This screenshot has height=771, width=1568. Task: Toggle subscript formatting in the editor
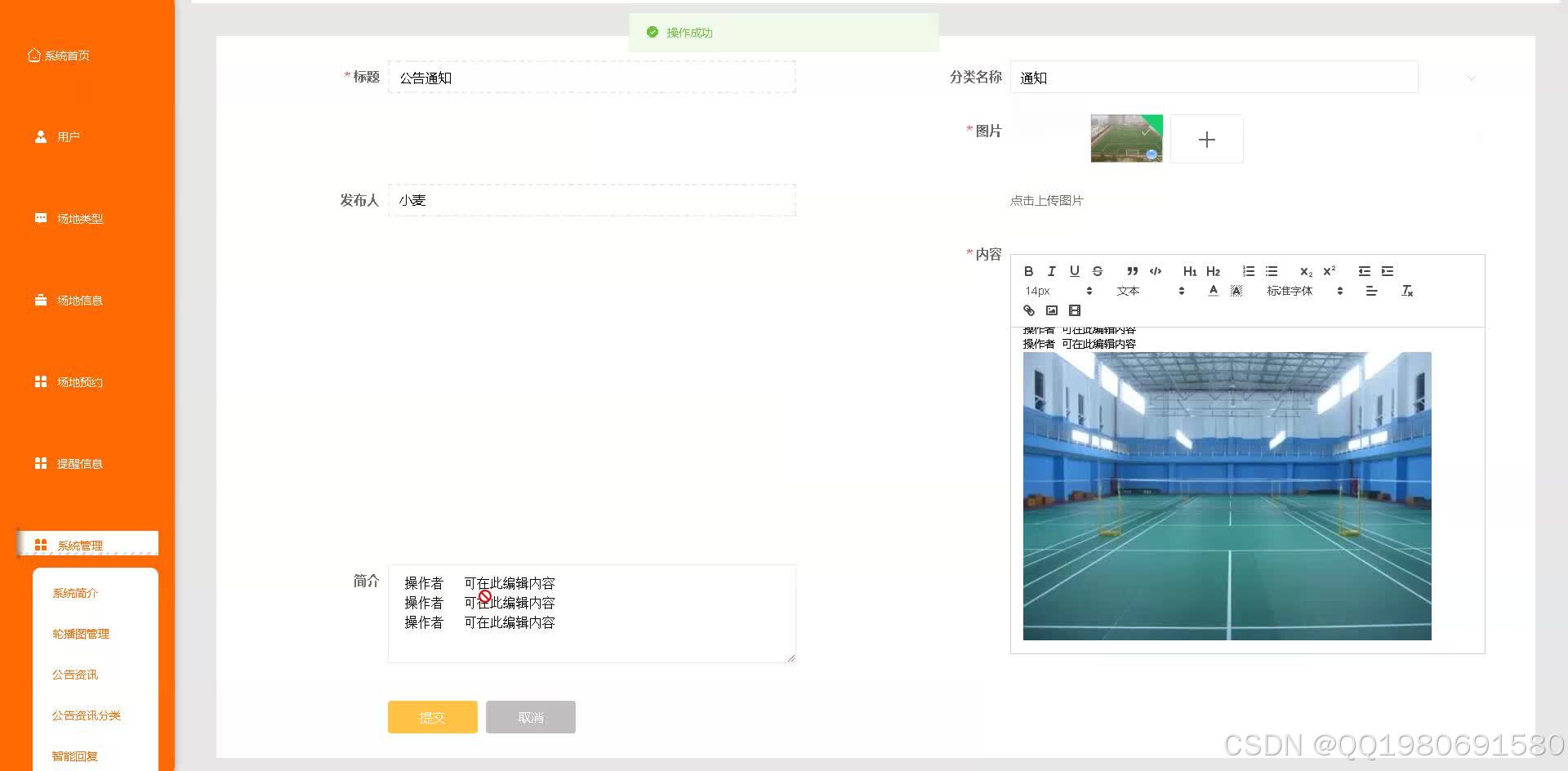1305,270
